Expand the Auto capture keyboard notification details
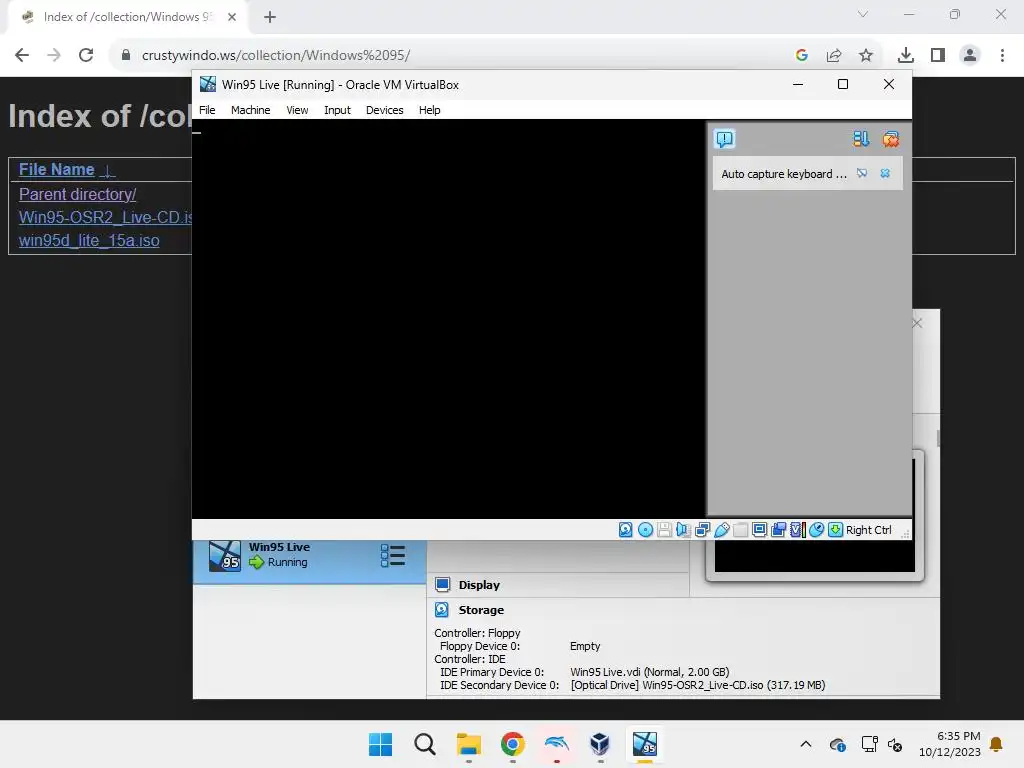Screen dimensions: 1024x768 click(x=862, y=173)
